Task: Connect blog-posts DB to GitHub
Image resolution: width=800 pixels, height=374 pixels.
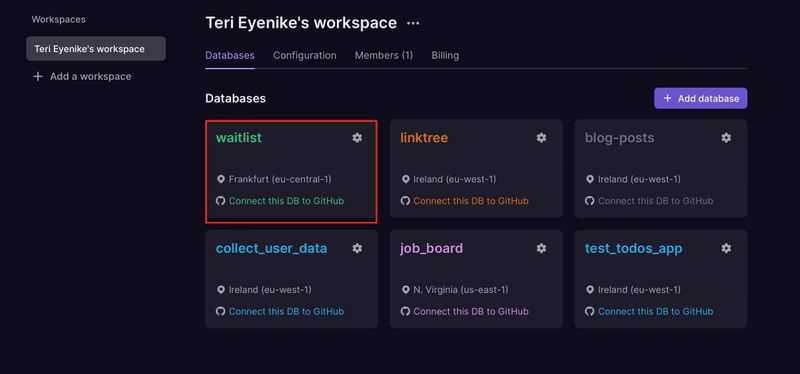Action: (656, 201)
